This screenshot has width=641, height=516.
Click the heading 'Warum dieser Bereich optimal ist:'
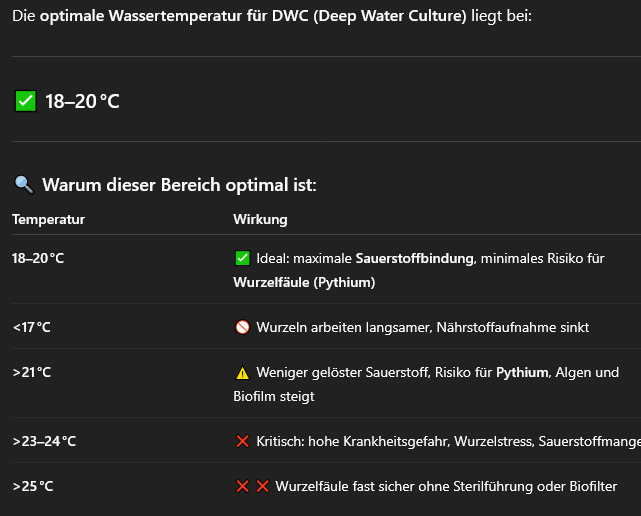pos(179,185)
